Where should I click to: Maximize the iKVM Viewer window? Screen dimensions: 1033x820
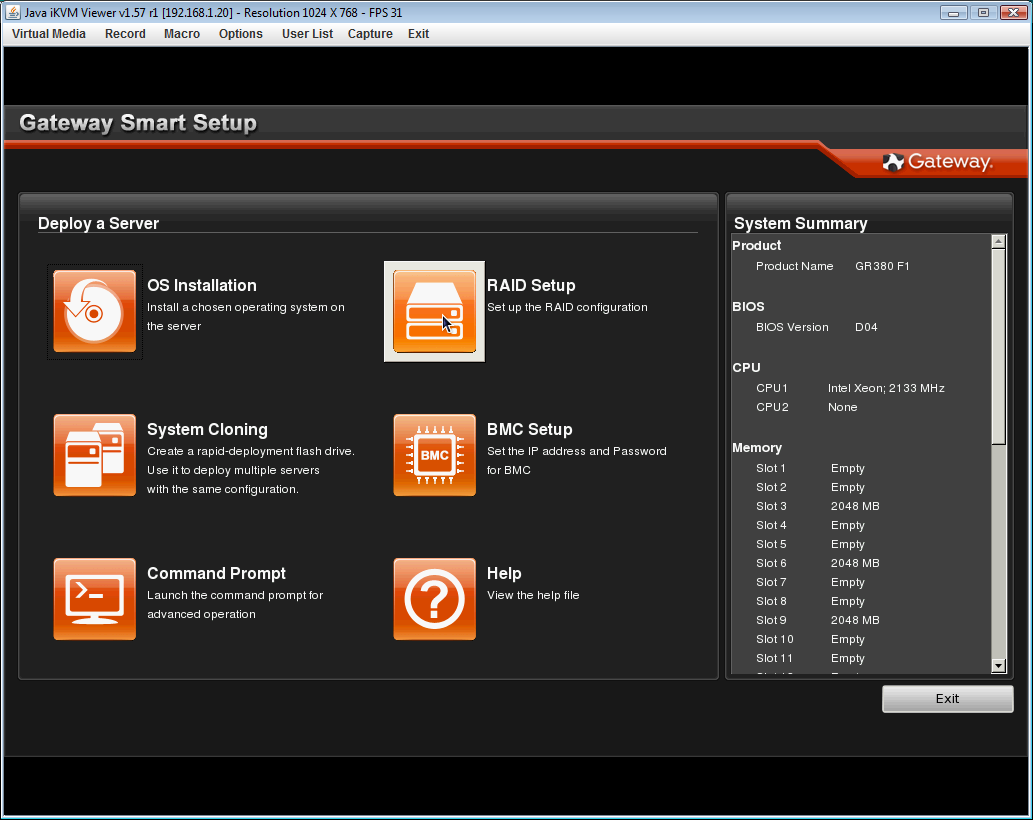pyautogui.click(x=984, y=13)
